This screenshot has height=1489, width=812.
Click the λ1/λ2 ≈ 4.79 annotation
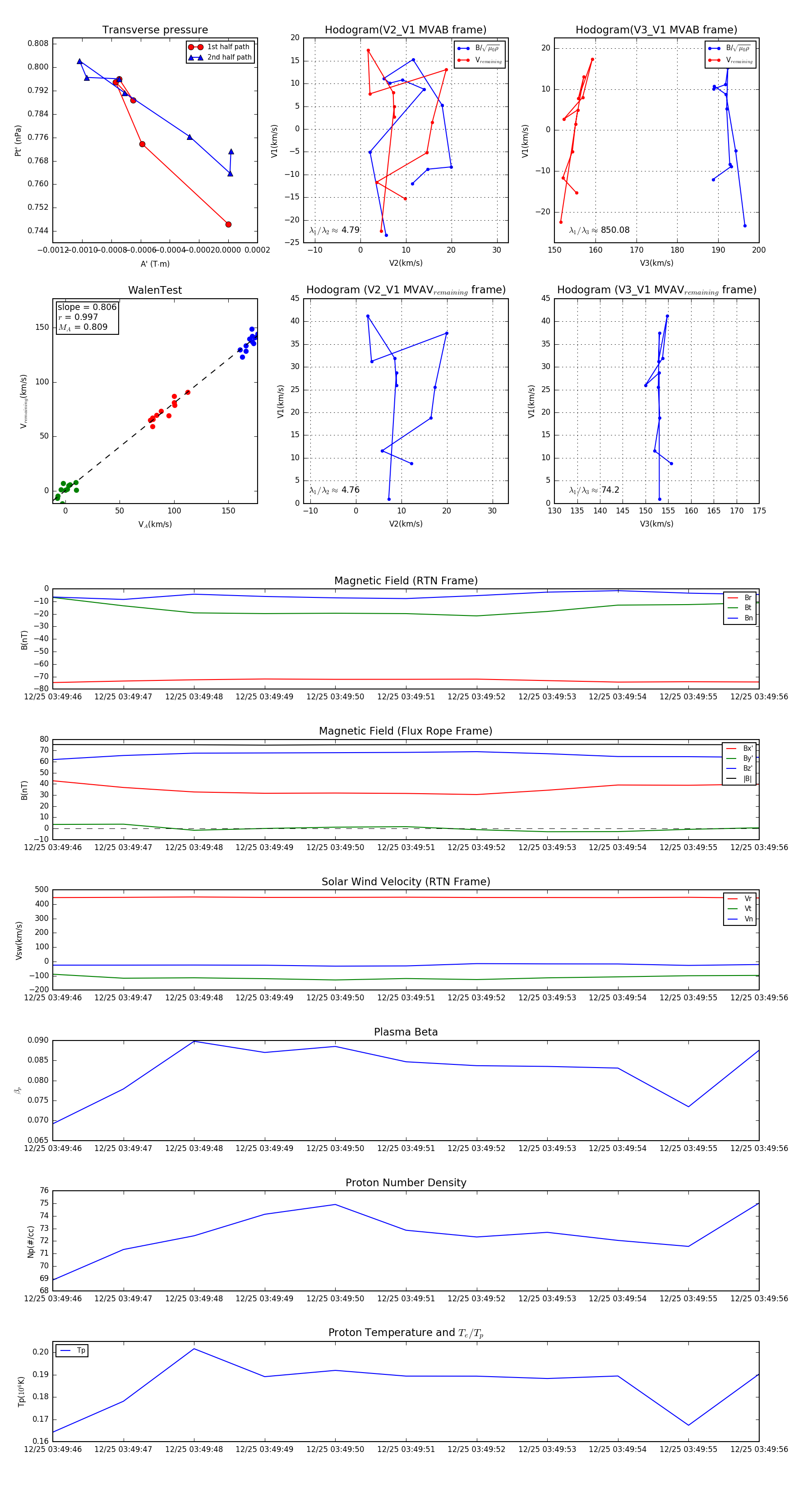click(334, 230)
